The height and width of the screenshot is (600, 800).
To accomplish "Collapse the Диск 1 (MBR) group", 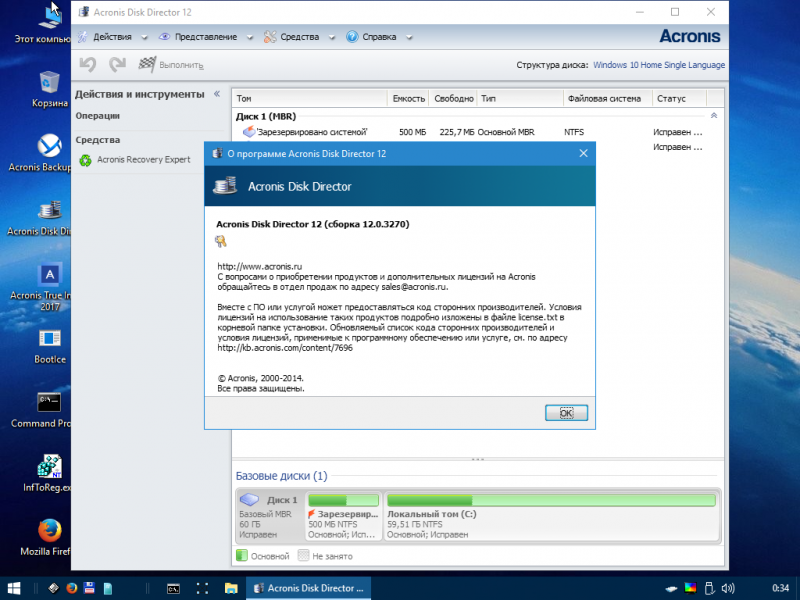I will [x=714, y=116].
